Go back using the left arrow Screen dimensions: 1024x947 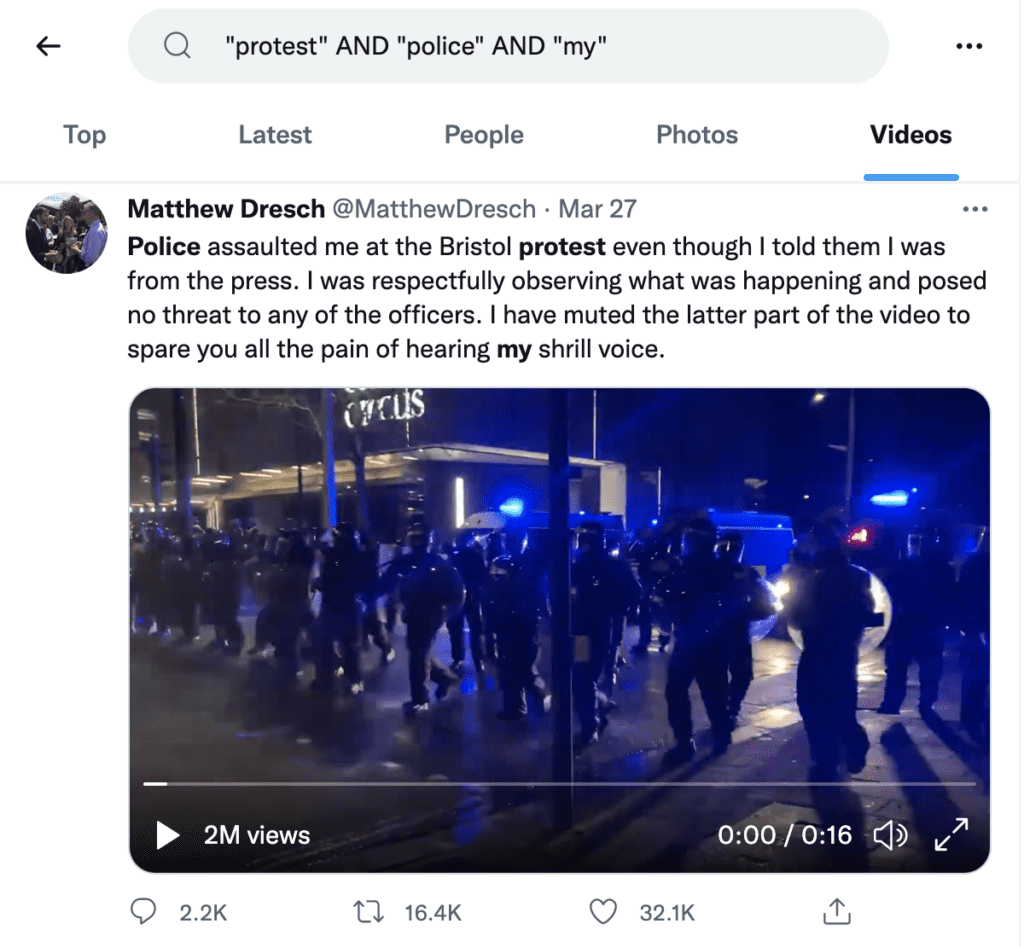pyautogui.click(x=48, y=46)
